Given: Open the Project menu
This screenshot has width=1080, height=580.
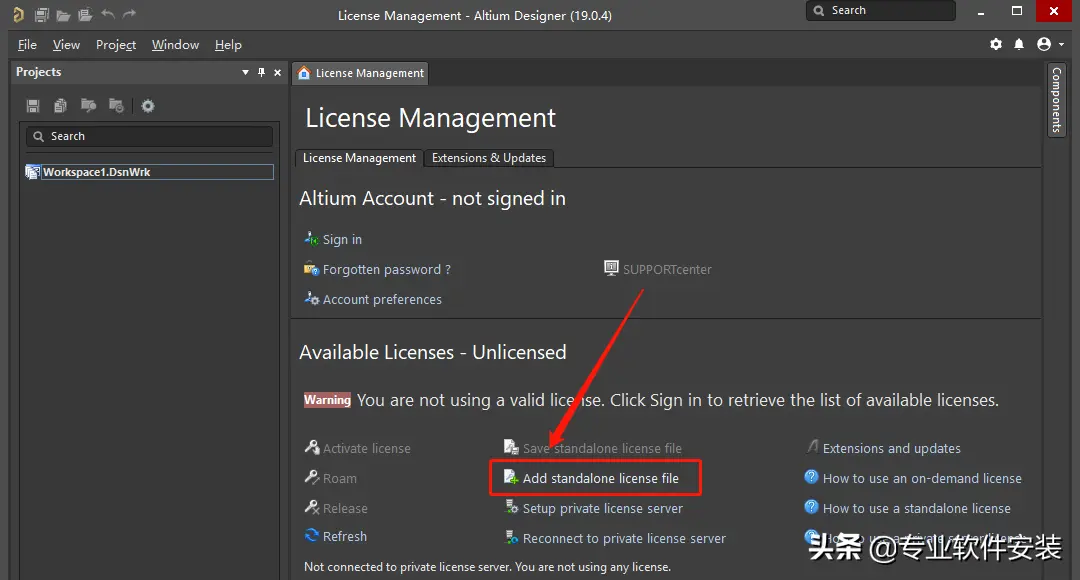Looking at the screenshot, I should pyautogui.click(x=116, y=45).
